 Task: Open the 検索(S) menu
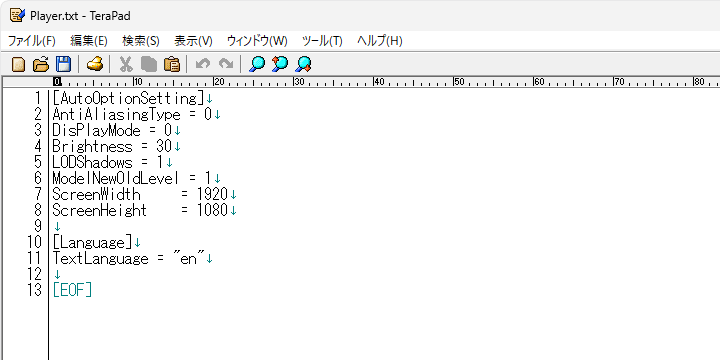tap(141, 41)
